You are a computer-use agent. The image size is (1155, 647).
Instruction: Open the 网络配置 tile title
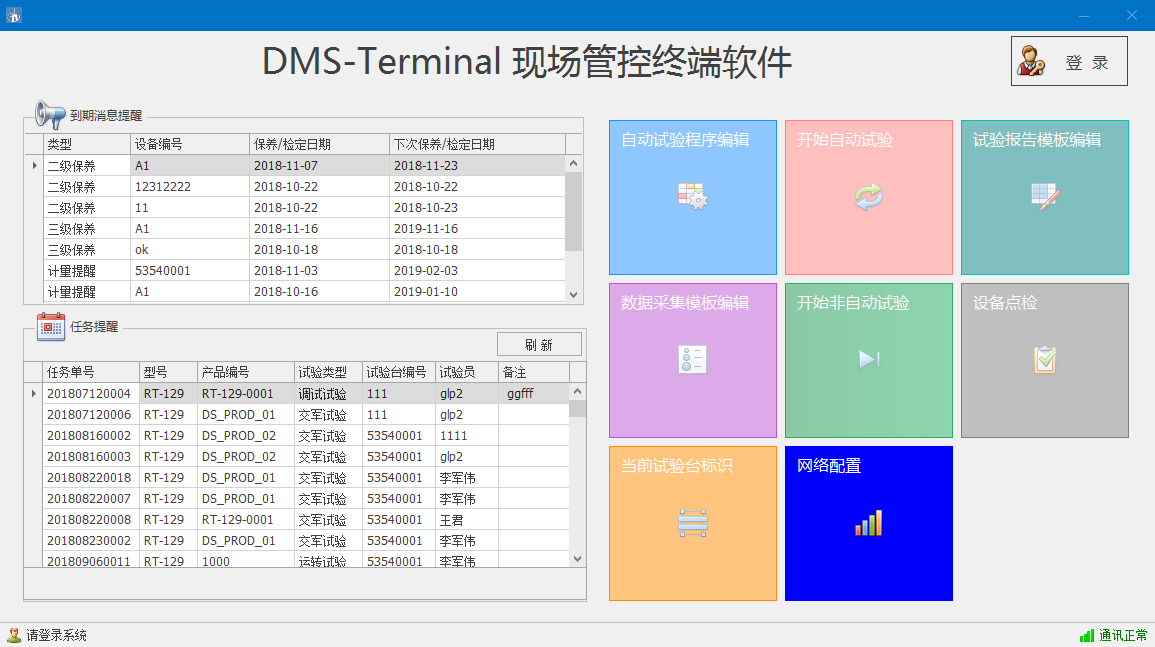point(829,466)
